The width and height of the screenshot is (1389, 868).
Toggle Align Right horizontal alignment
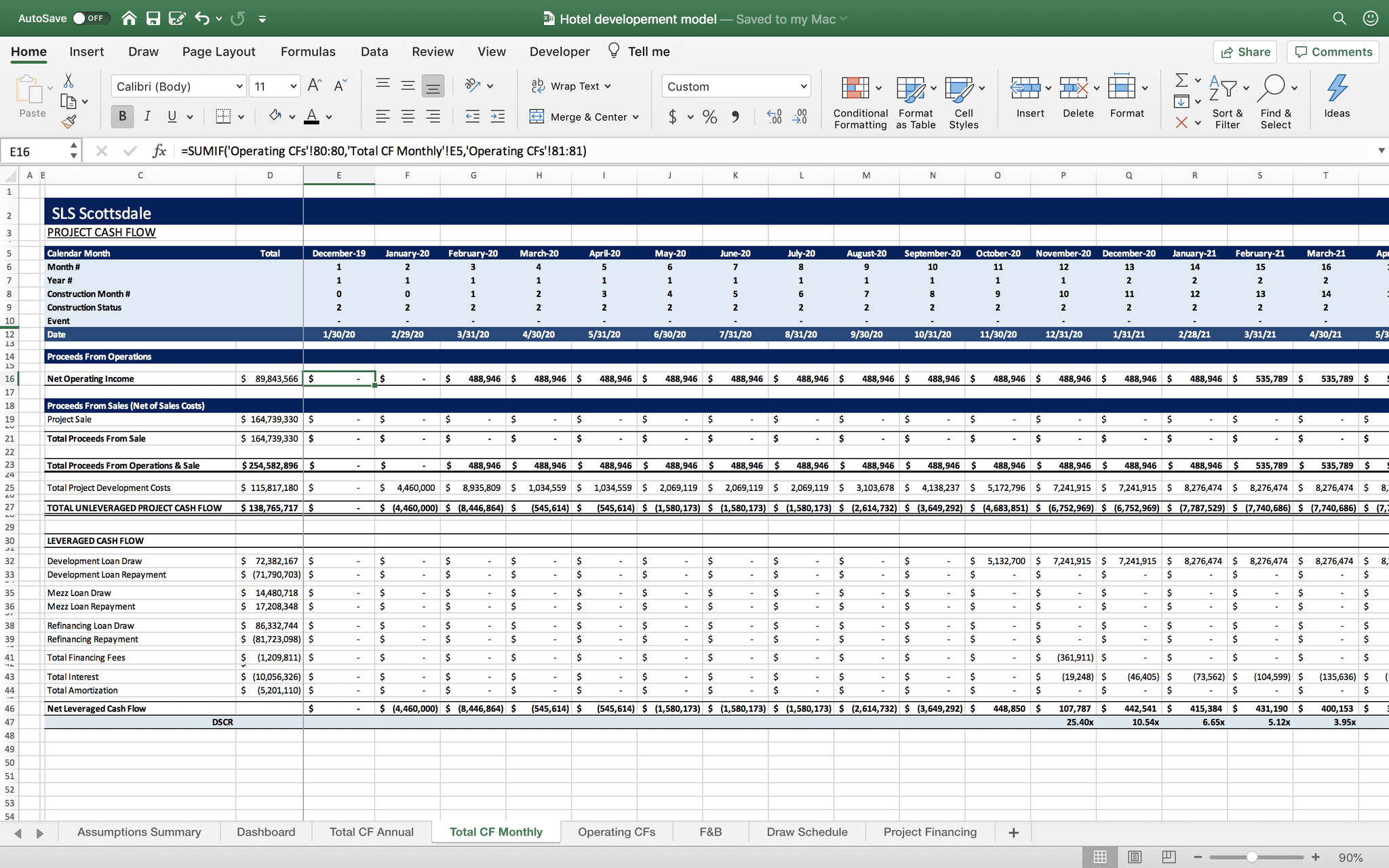pos(433,117)
